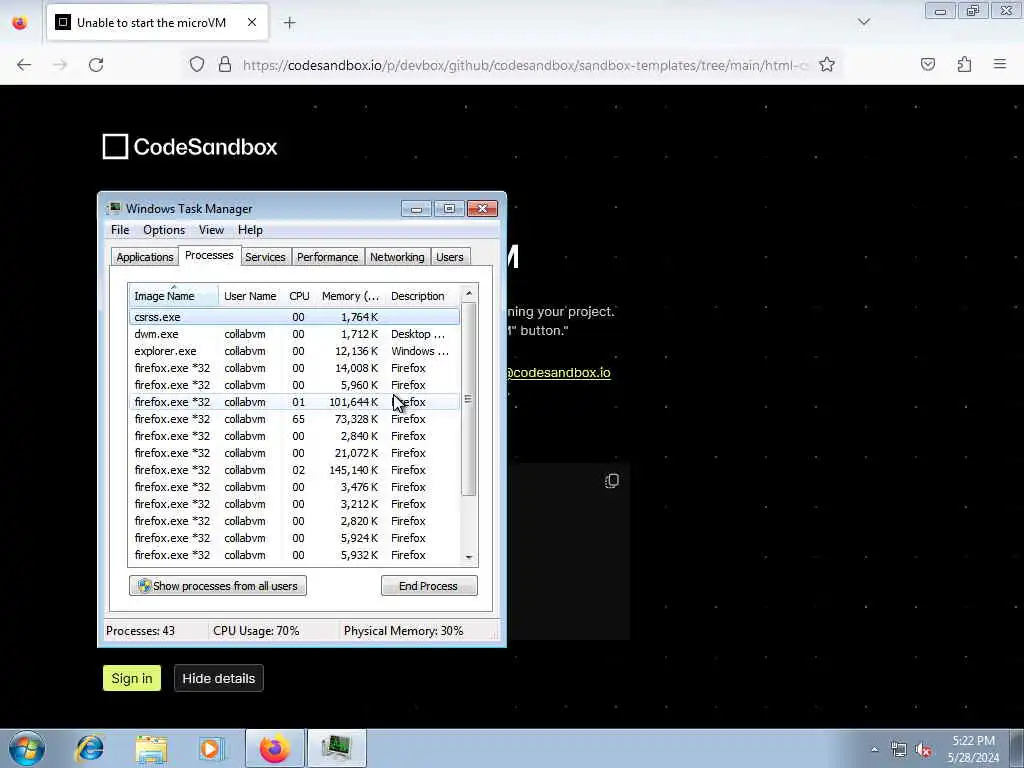1024x768 pixels.
Task: Reload the page in Firefox
Action: (96, 65)
